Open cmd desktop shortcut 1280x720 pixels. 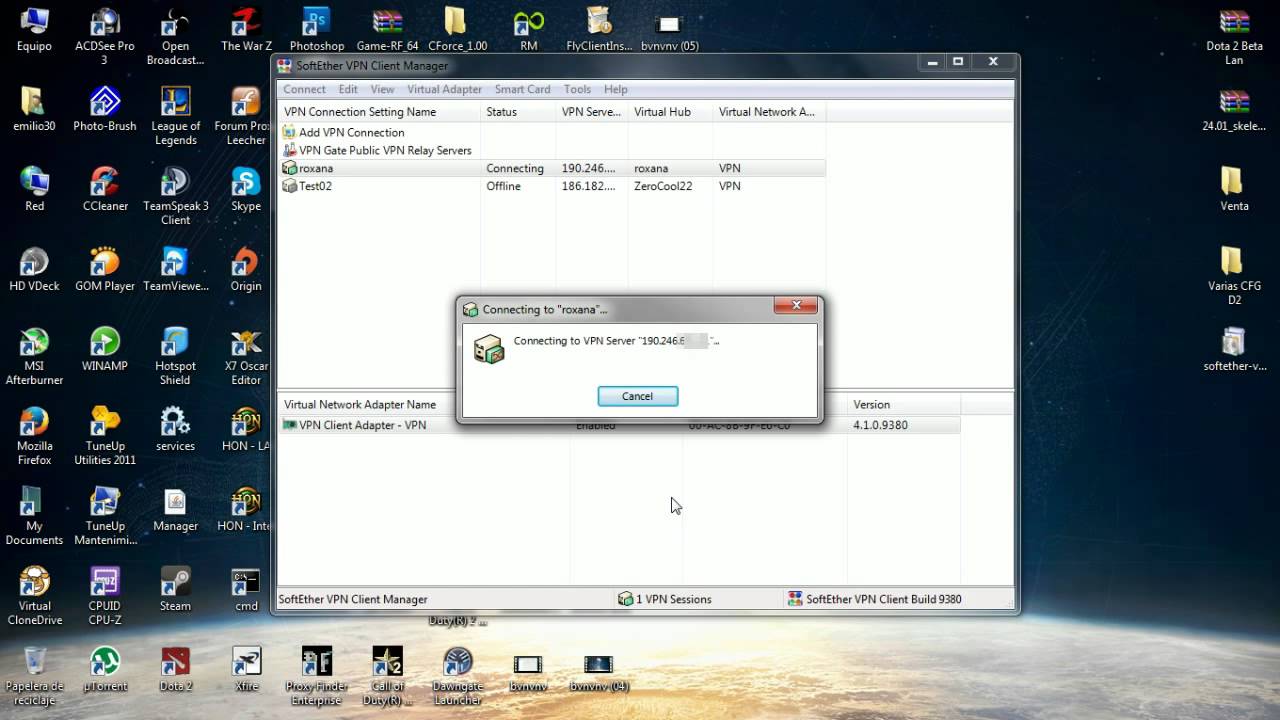click(x=246, y=590)
